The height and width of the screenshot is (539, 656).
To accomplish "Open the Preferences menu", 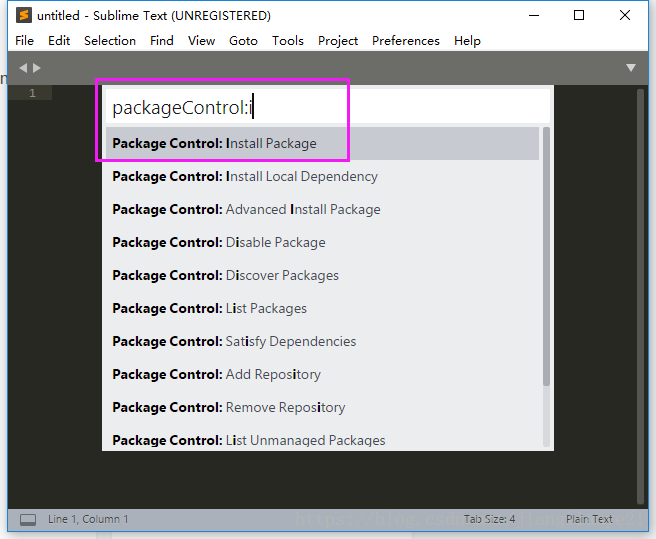I will click(405, 41).
